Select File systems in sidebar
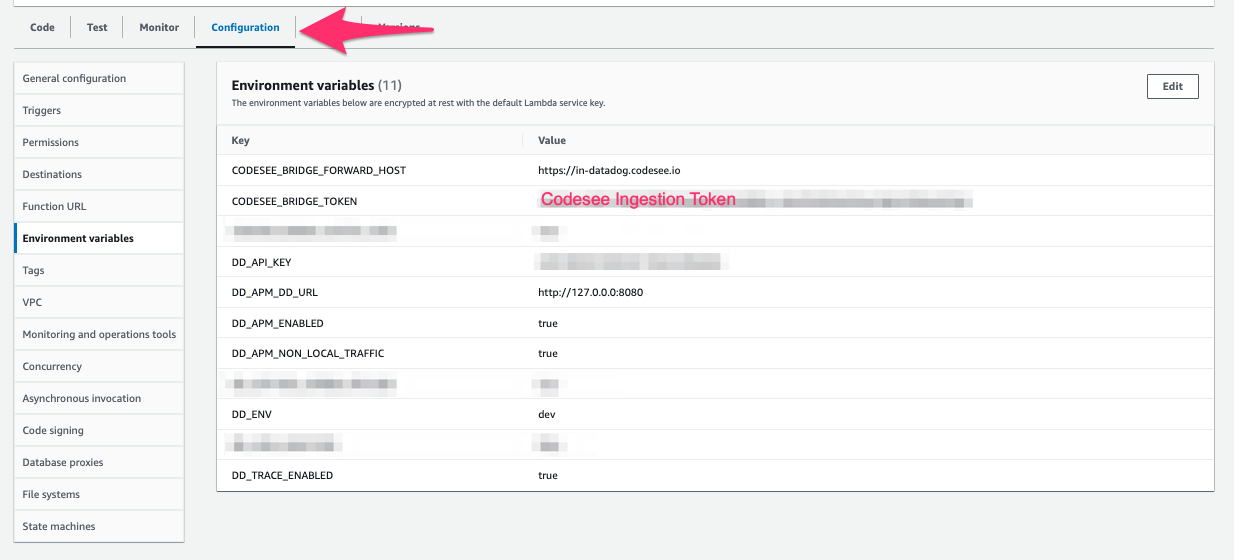The width and height of the screenshot is (1234, 560). [x=99, y=494]
